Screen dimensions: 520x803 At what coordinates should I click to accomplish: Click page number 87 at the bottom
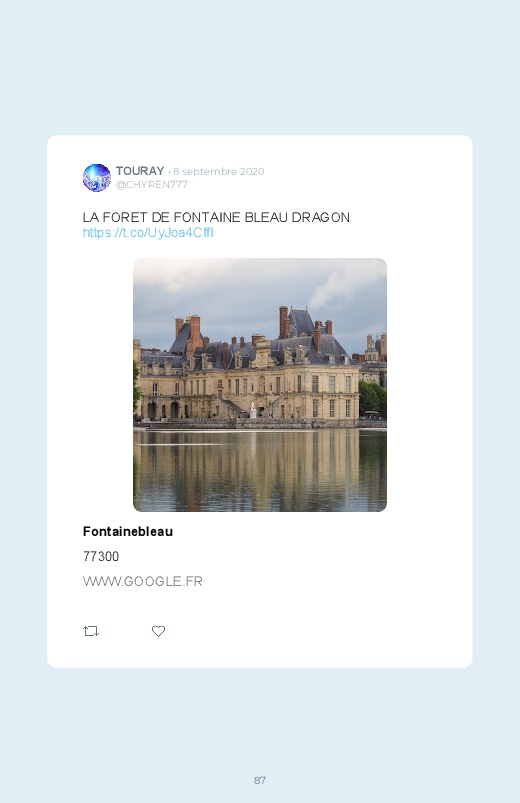click(260, 780)
